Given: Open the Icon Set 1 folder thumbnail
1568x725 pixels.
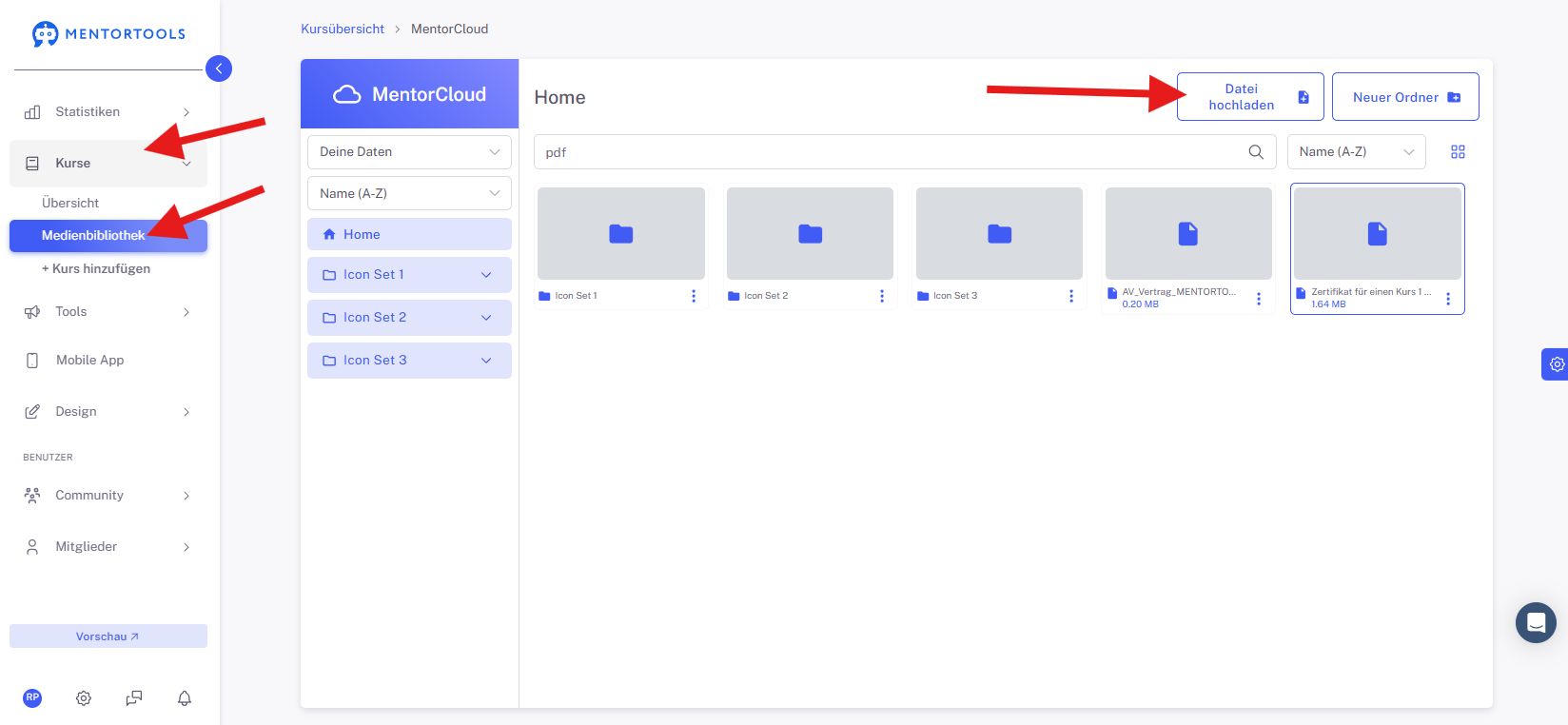Looking at the screenshot, I should coord(621,233).
